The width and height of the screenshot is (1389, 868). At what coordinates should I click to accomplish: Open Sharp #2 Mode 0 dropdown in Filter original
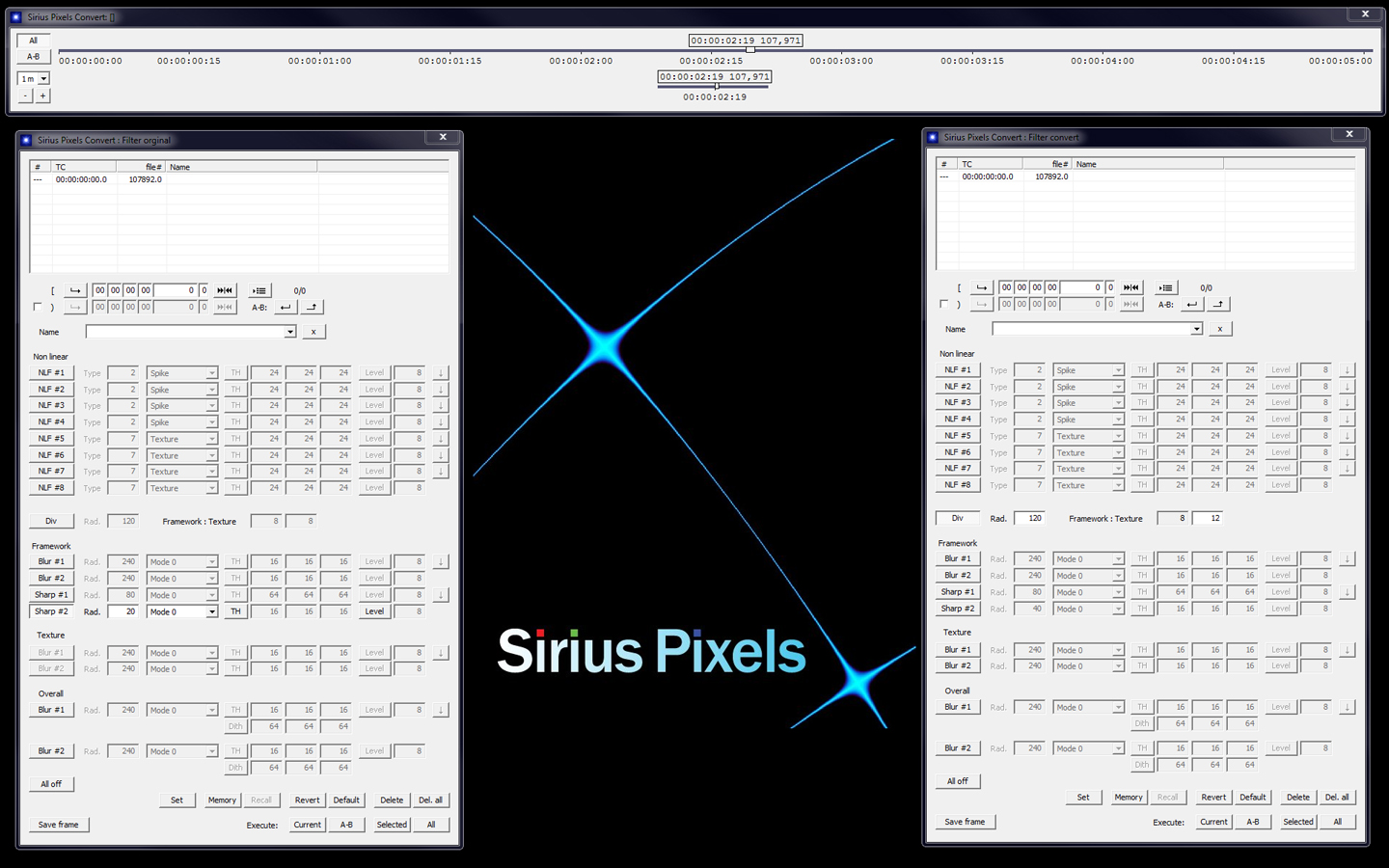pyautogui.click(x=211, y=612)
